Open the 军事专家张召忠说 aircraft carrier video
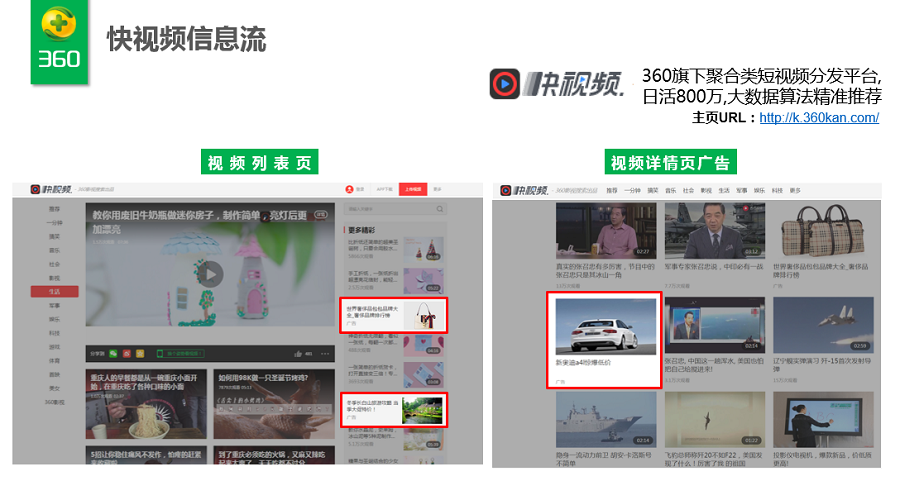This screenshot has height=500, width=900. click(x=715, y=231)
